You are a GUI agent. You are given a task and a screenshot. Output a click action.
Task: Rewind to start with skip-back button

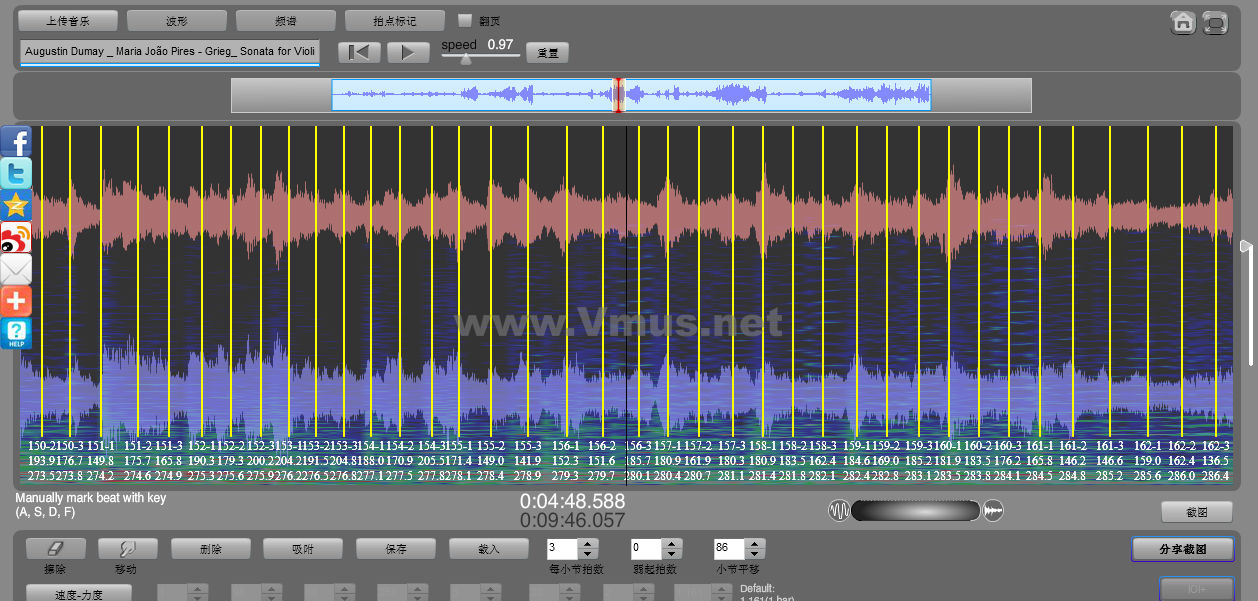point(359,52)
